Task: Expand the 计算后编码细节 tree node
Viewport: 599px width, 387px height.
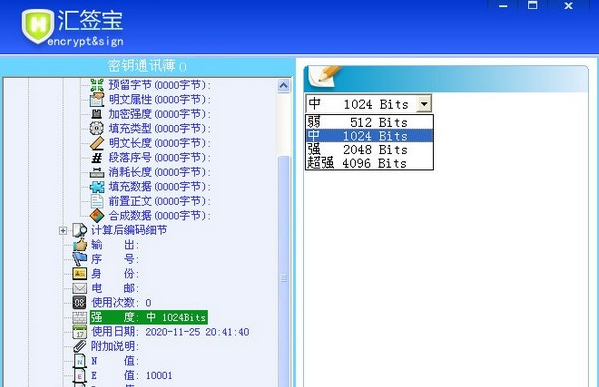Action: (63, 230)
